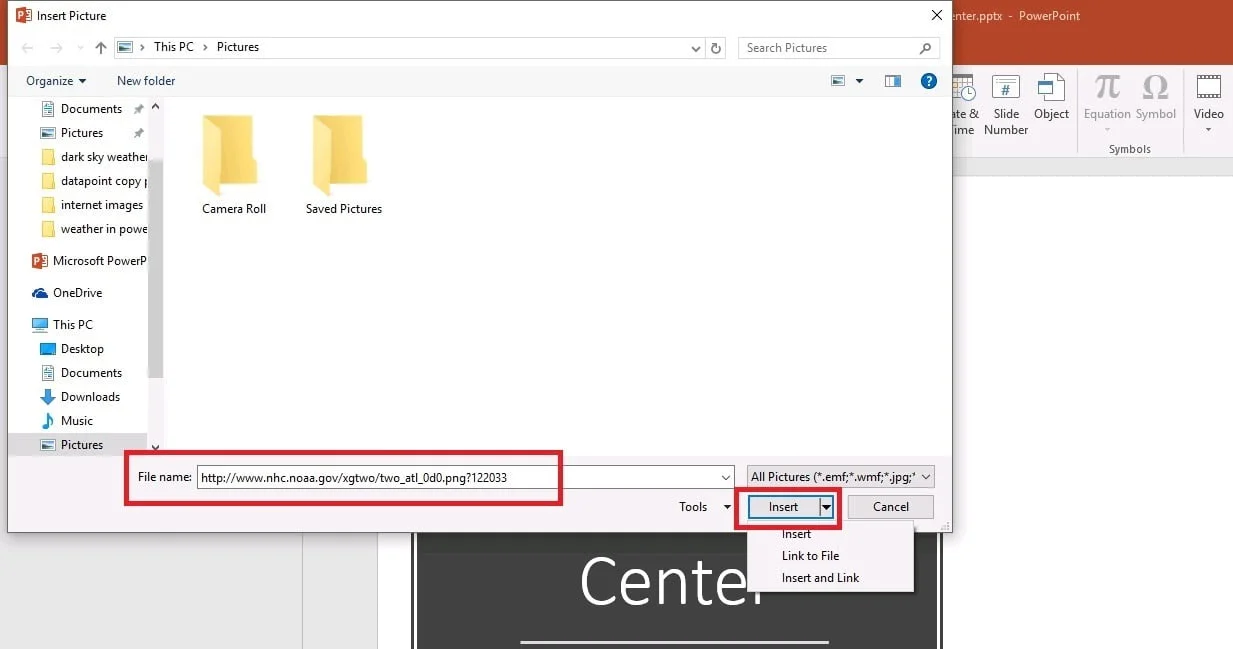
Task: Create a New folder
Action: (145, 81)
